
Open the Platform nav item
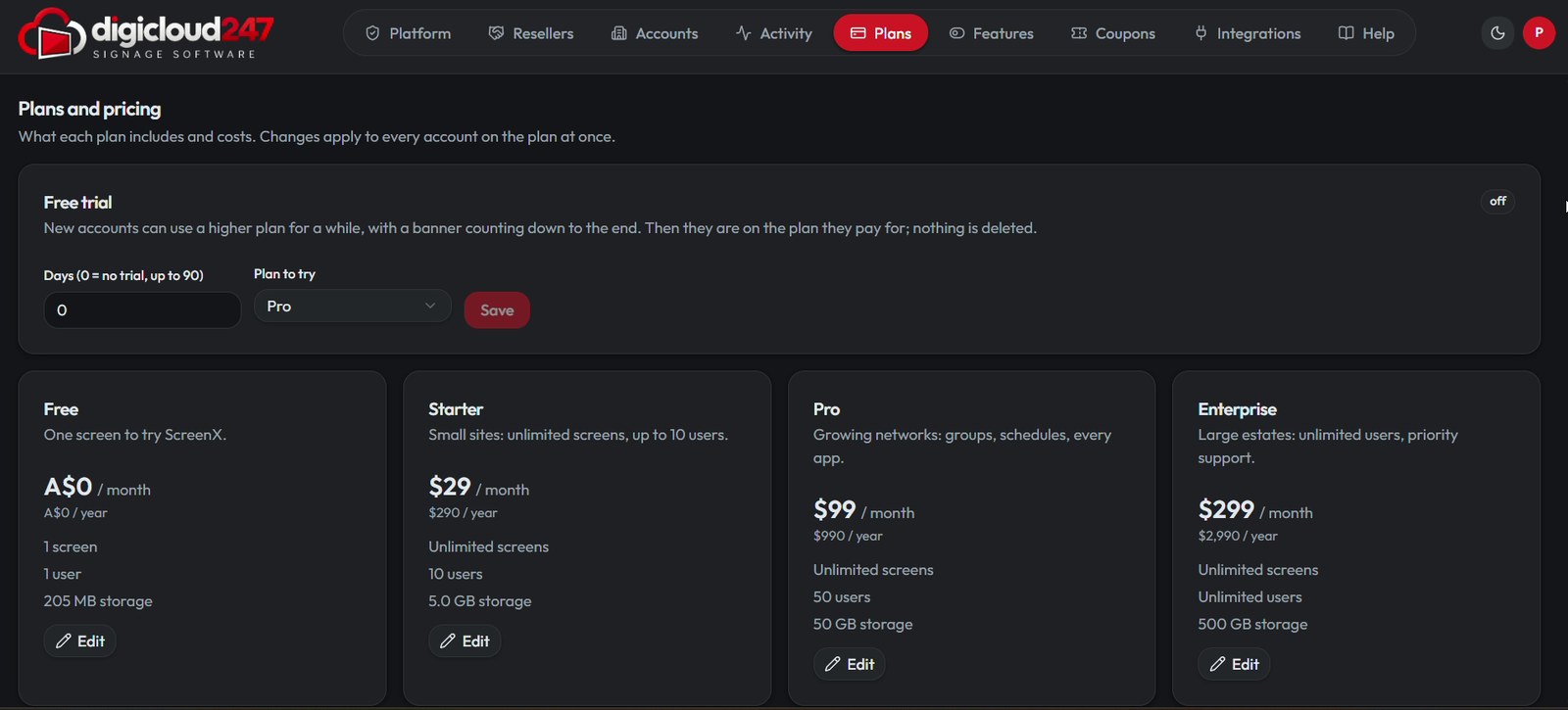click(408, 33)
